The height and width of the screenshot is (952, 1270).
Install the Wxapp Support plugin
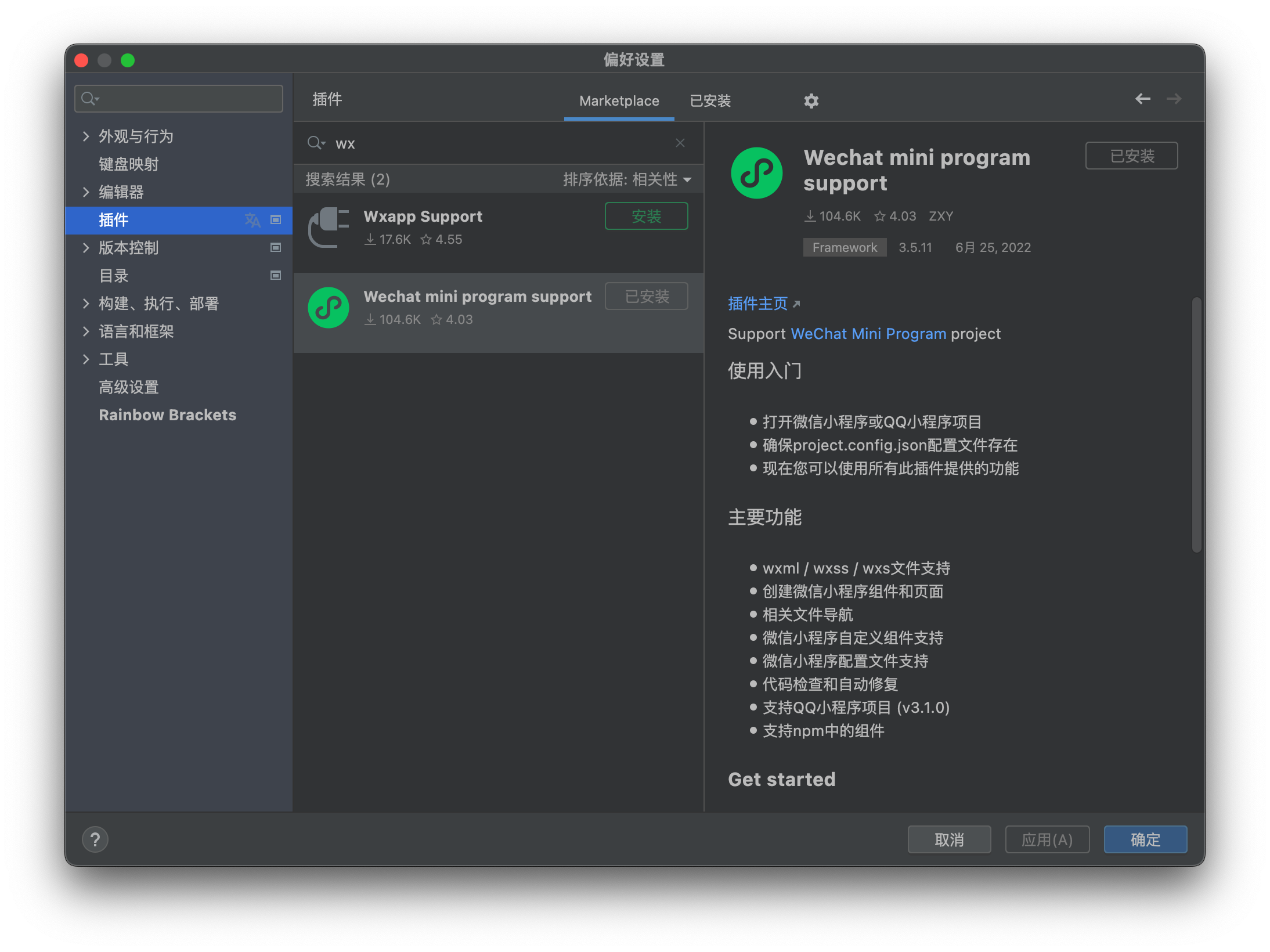[x=646, y=216]
